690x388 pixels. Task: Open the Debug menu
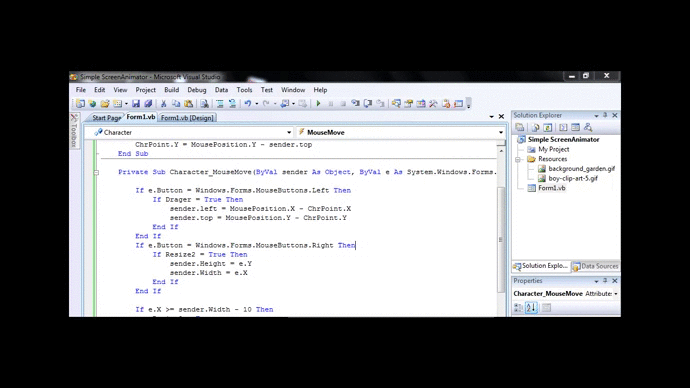pos(197,90)
